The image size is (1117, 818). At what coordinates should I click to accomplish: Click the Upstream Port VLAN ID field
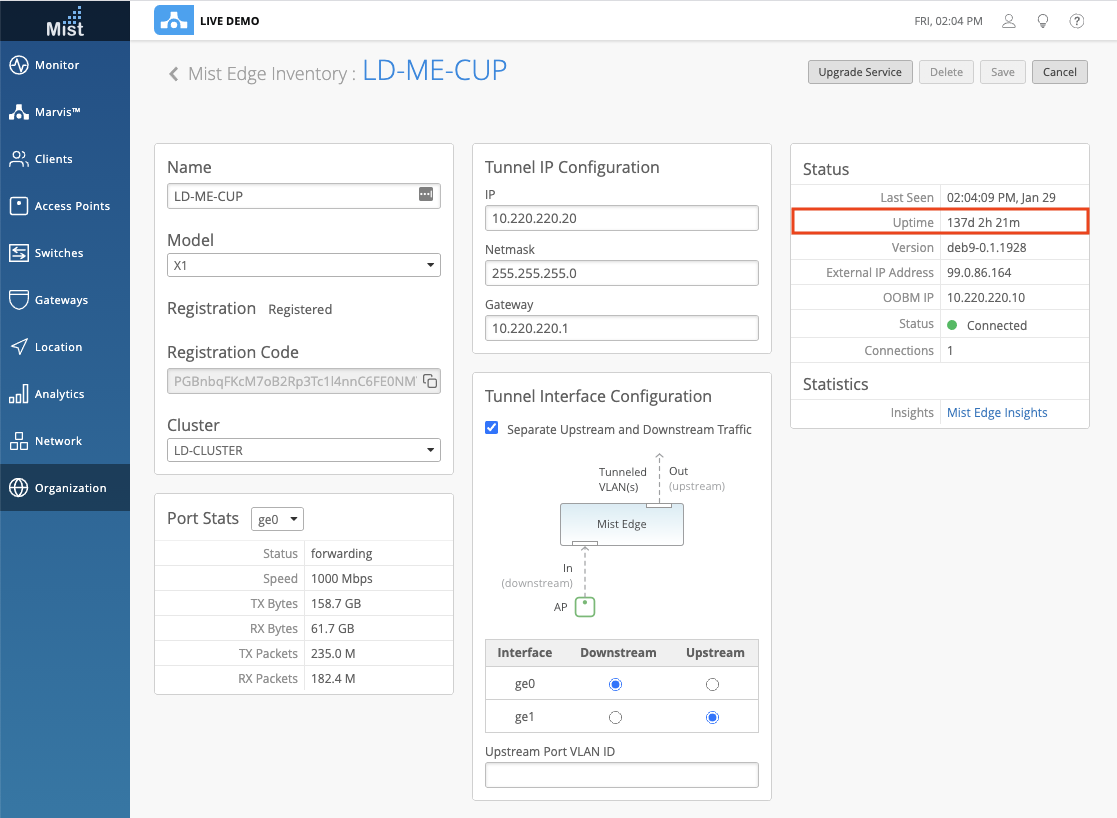point(621,775)
